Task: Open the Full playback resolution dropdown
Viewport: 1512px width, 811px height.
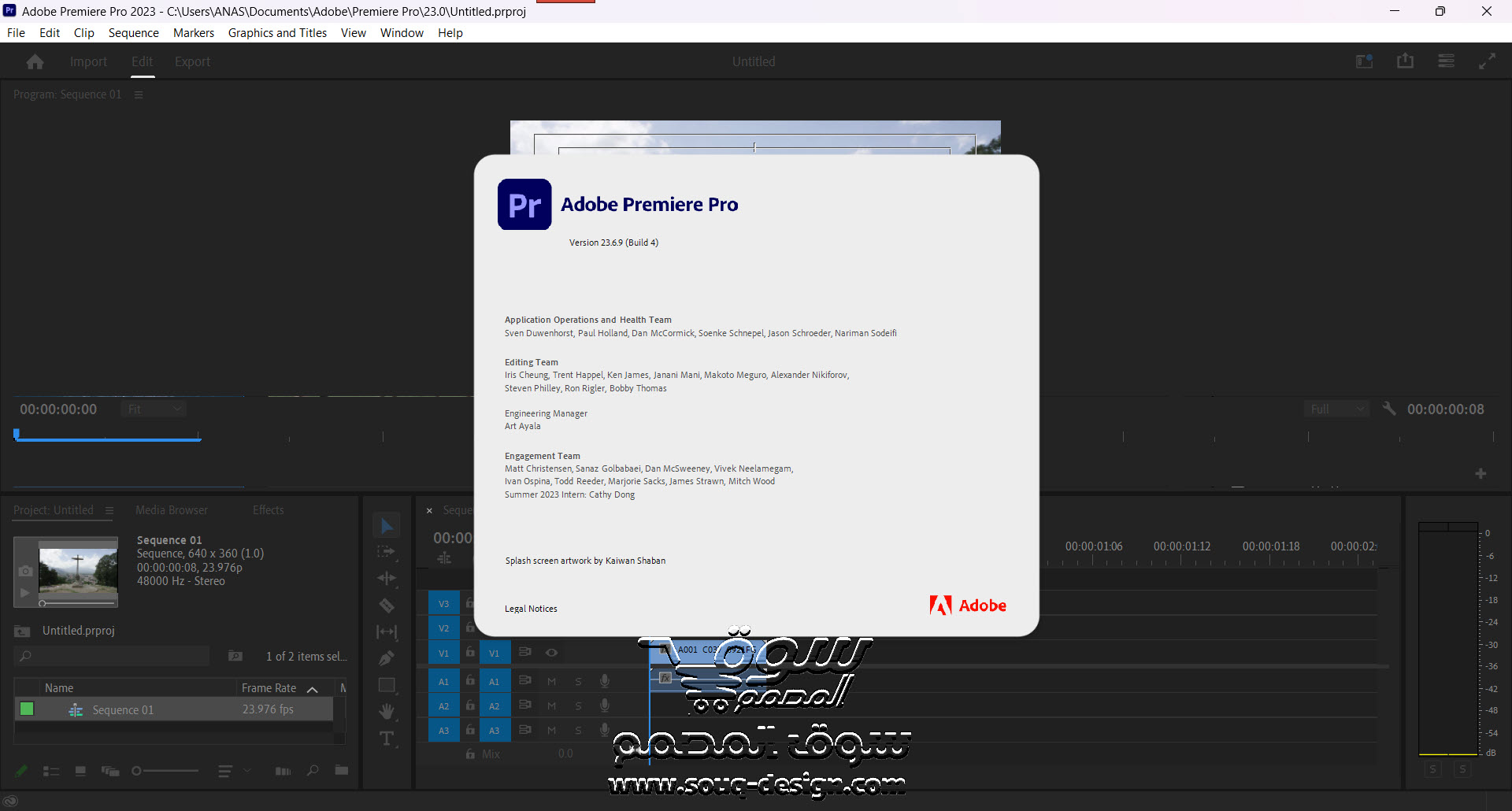Action: point(1337,409)
